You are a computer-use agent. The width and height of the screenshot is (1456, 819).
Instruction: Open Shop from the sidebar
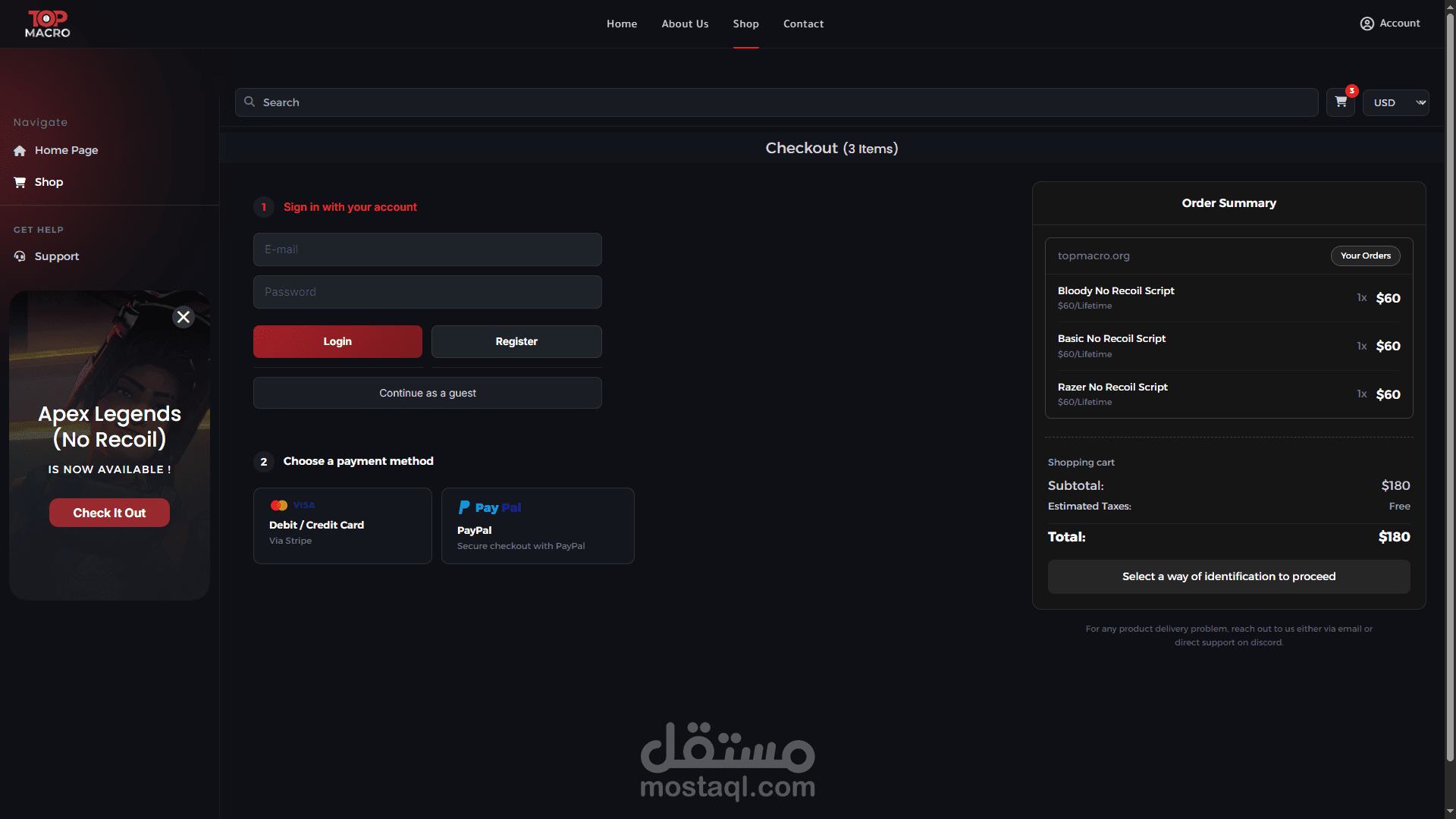(x=49, y=182)
